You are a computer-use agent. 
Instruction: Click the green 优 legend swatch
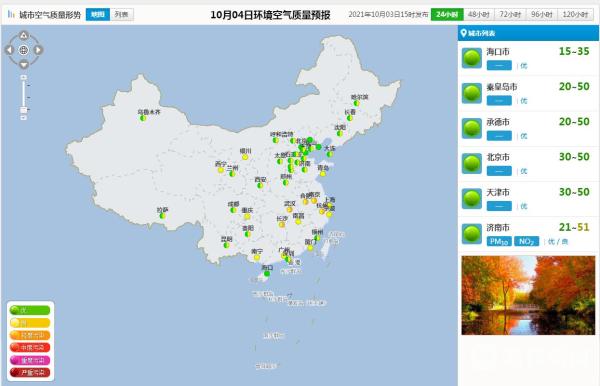[x=30, y=310]
